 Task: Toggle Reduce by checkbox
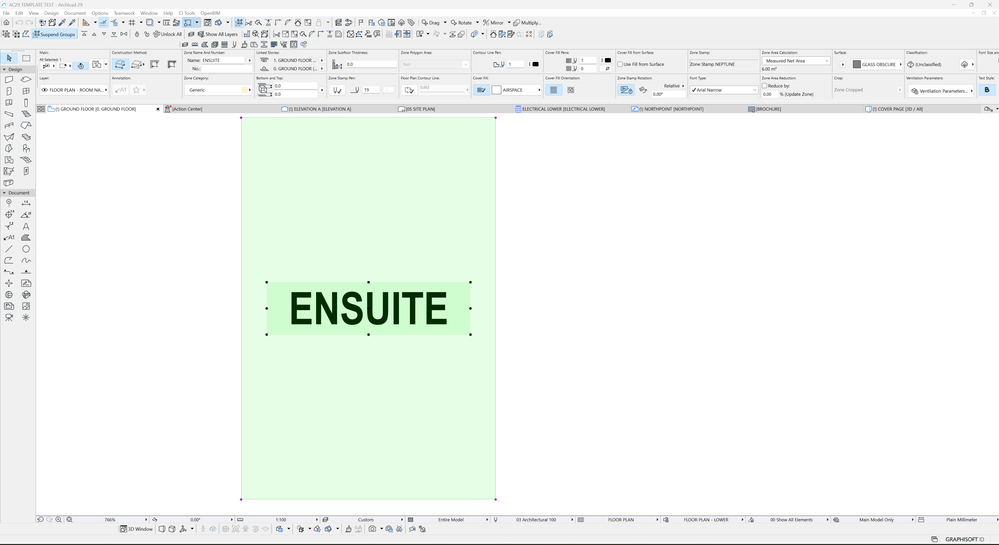pos(765,85)
